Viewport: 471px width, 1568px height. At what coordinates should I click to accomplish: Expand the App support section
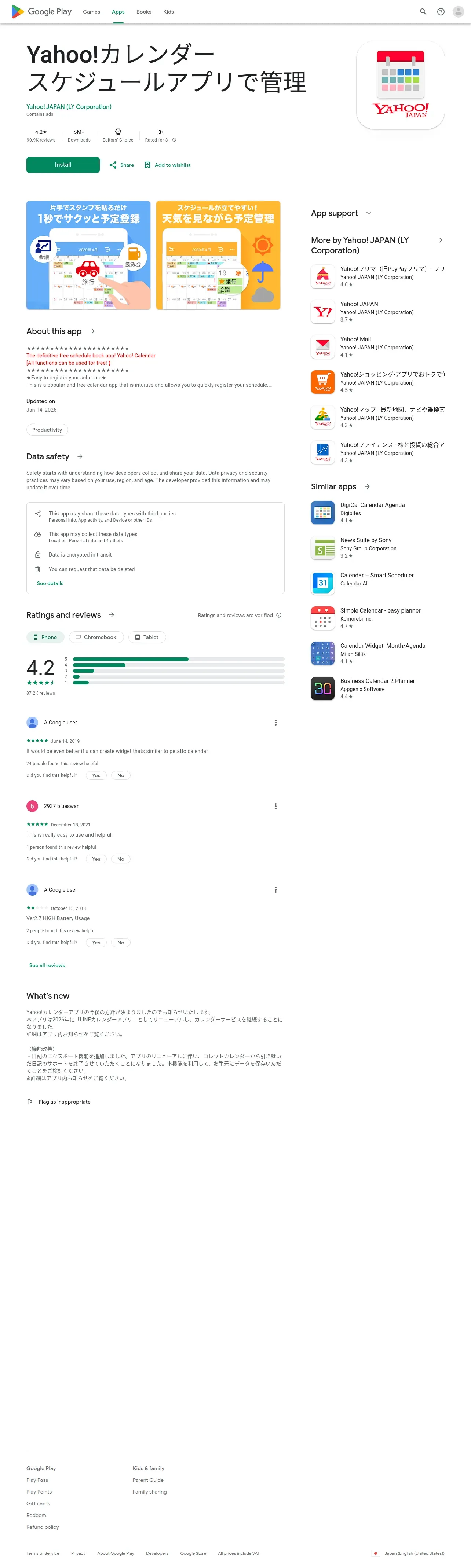pyautogui.click(x=369, y=213)
